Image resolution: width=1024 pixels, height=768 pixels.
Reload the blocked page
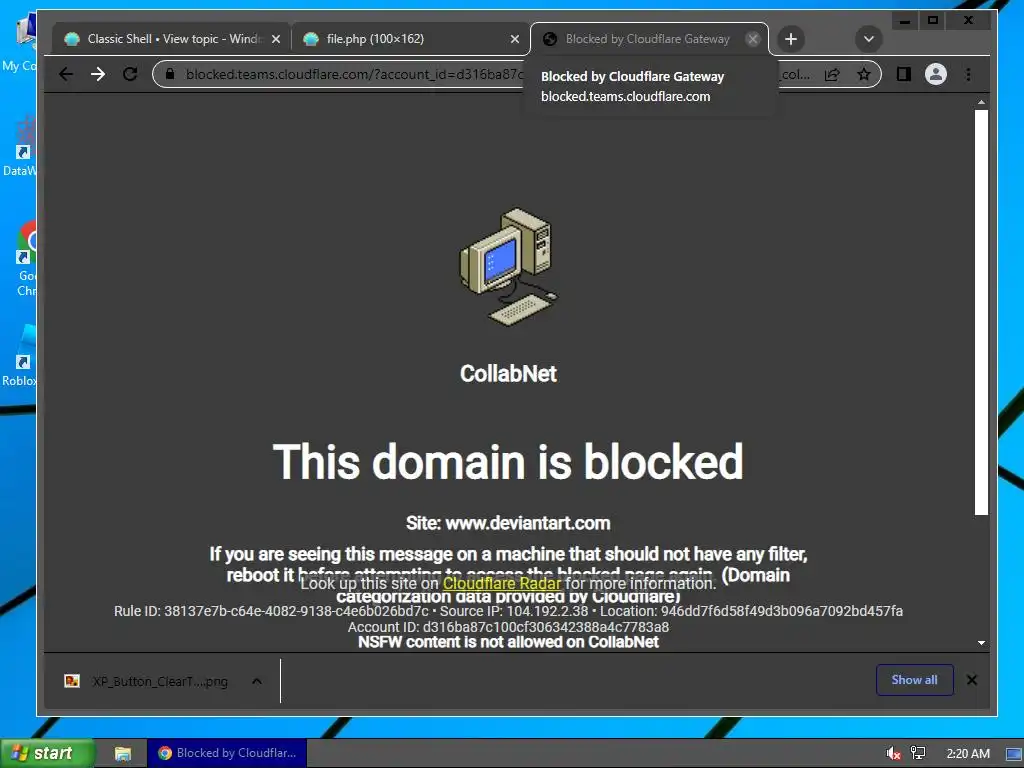pyautogui.click(x=130, y=74)
